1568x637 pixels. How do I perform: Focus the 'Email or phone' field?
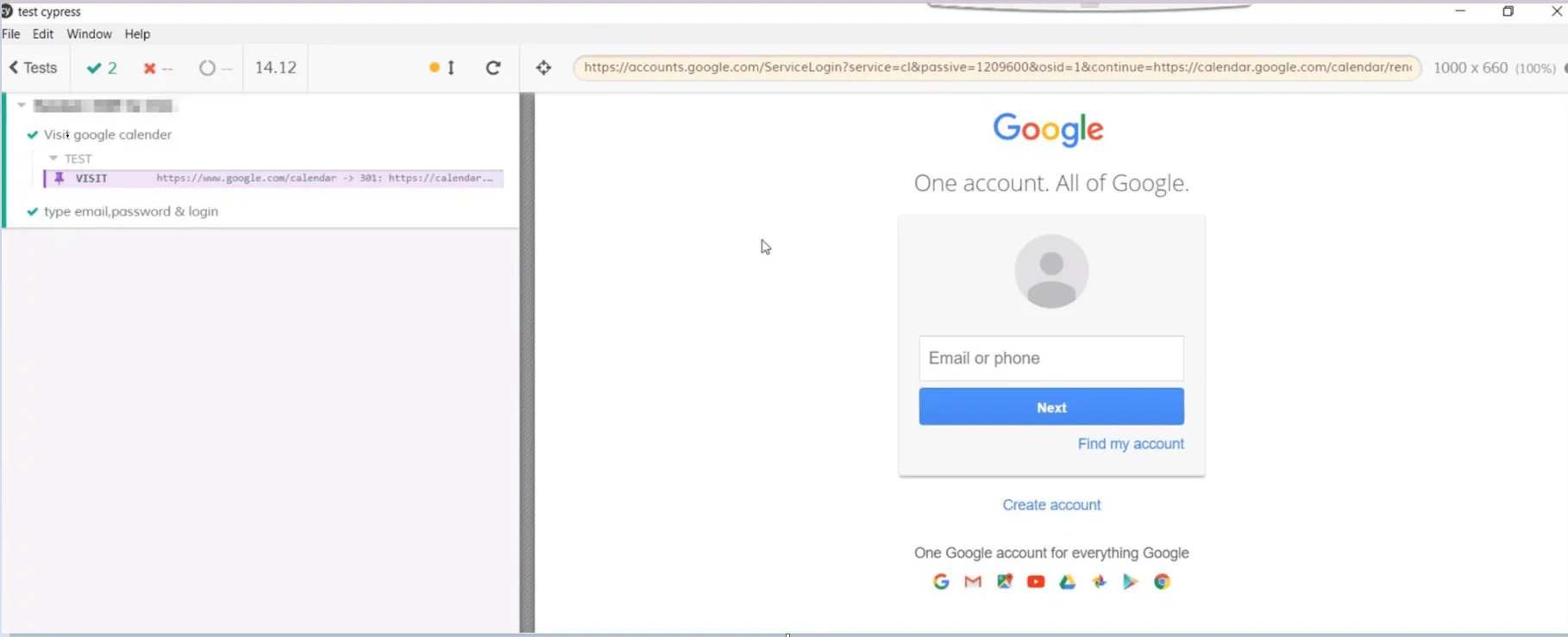pos(1051,359)
